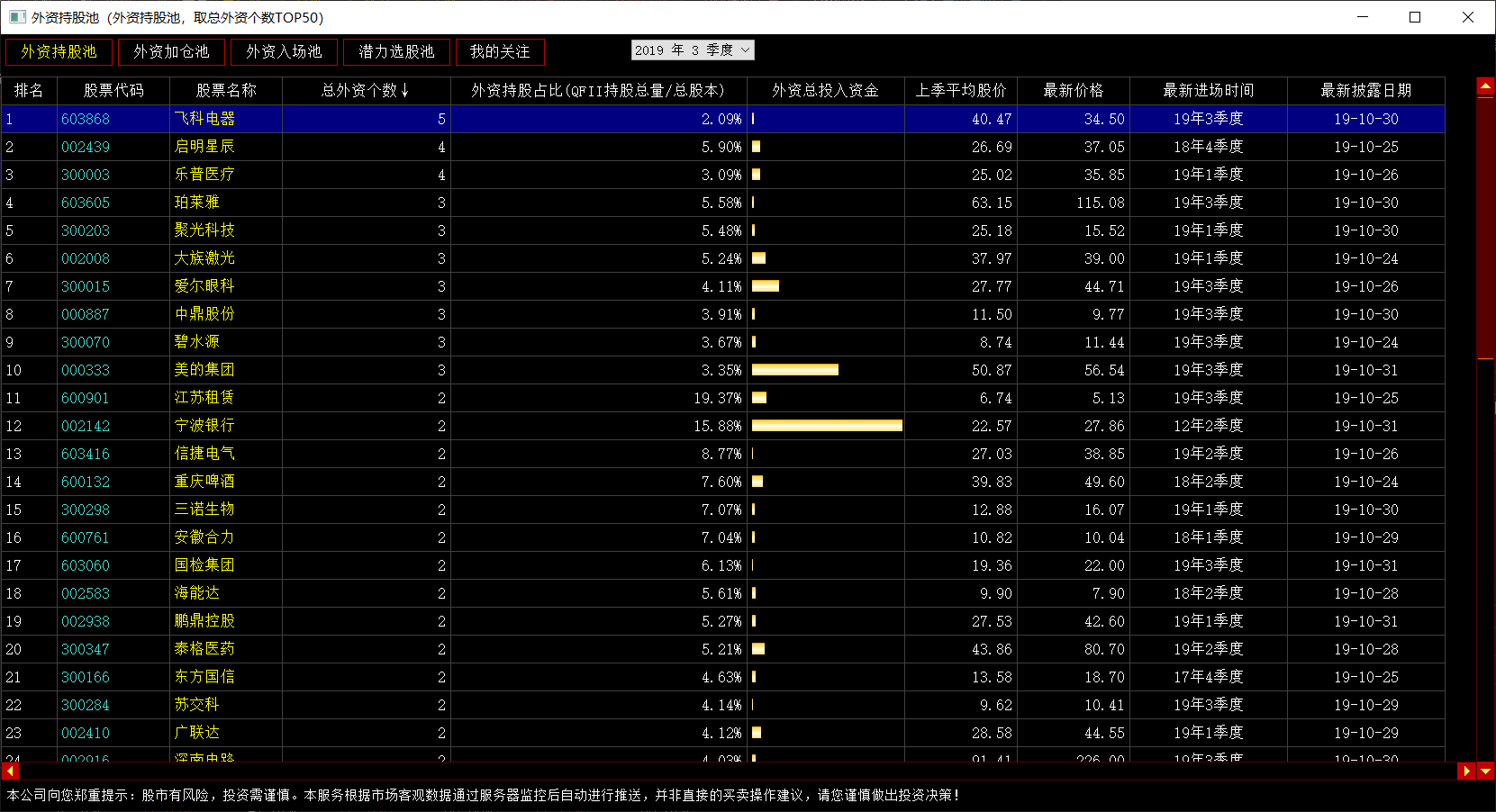Open the 2019年3季度 quarter dropdown
The width and height of the screenshot is (1496, 812).
[x=692, y=50]
